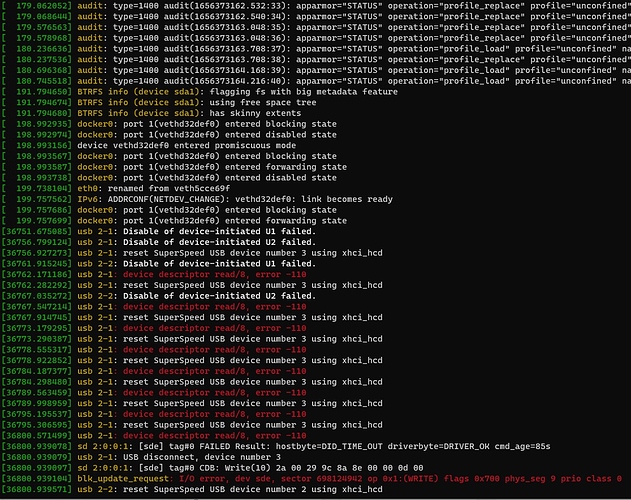Click the blk_update_request I/O error line

pos(312,479)
